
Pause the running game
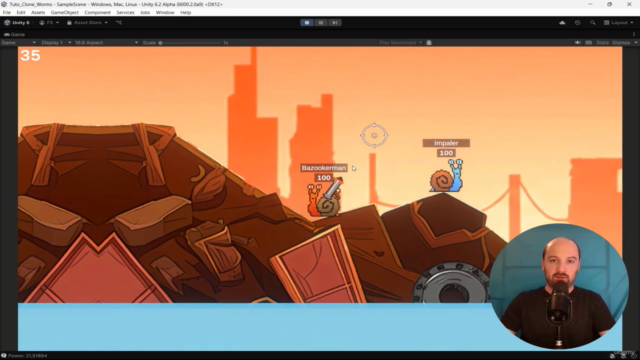tap(321, 22)
